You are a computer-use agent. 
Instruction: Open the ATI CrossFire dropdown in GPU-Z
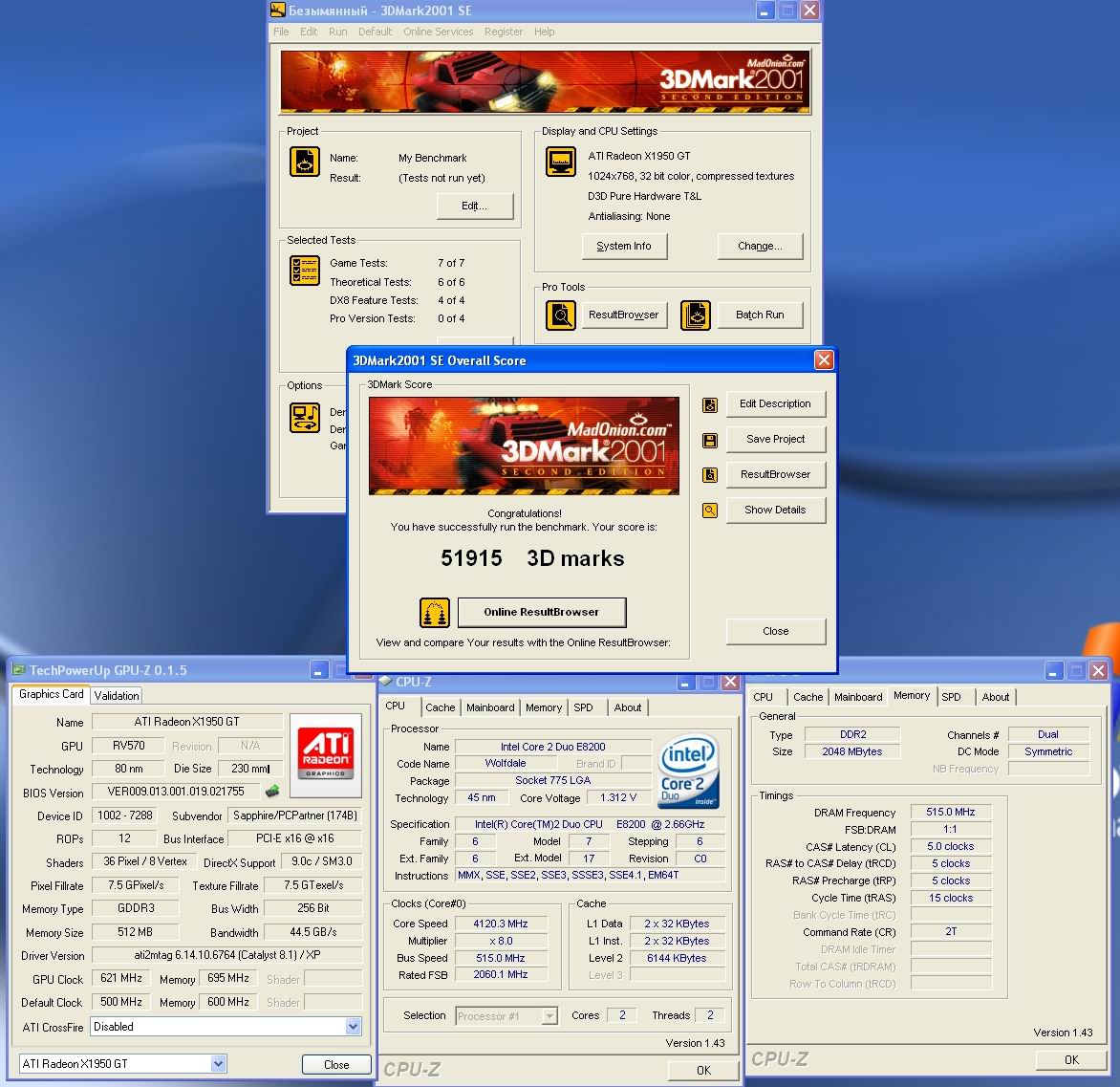coord(353,1026)
